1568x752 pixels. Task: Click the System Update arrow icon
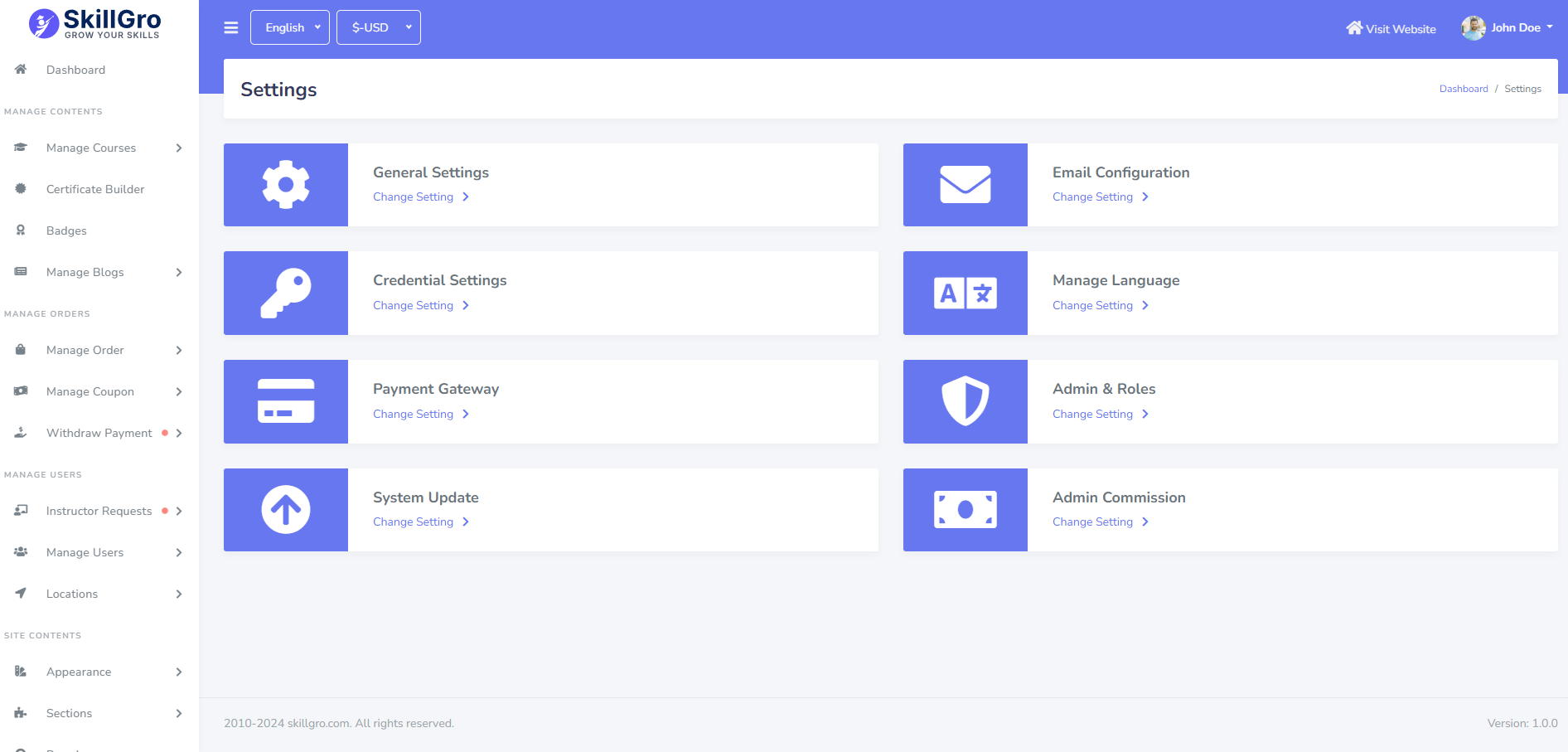pyautogui.click(x=286, y=509)
